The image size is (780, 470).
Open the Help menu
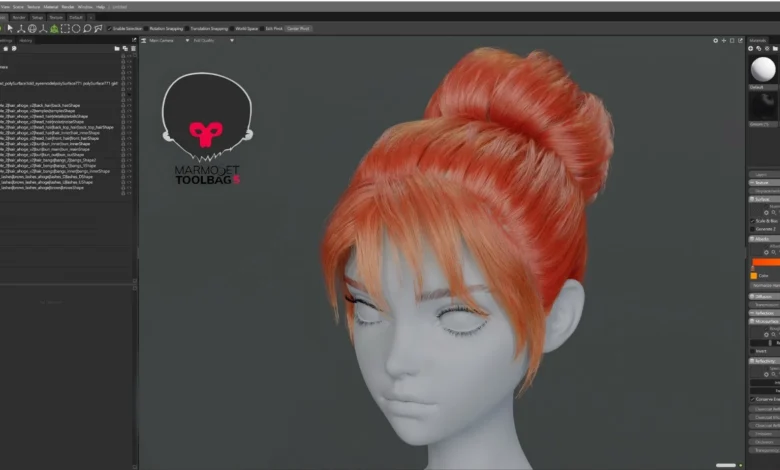click(x=100, y=7)
